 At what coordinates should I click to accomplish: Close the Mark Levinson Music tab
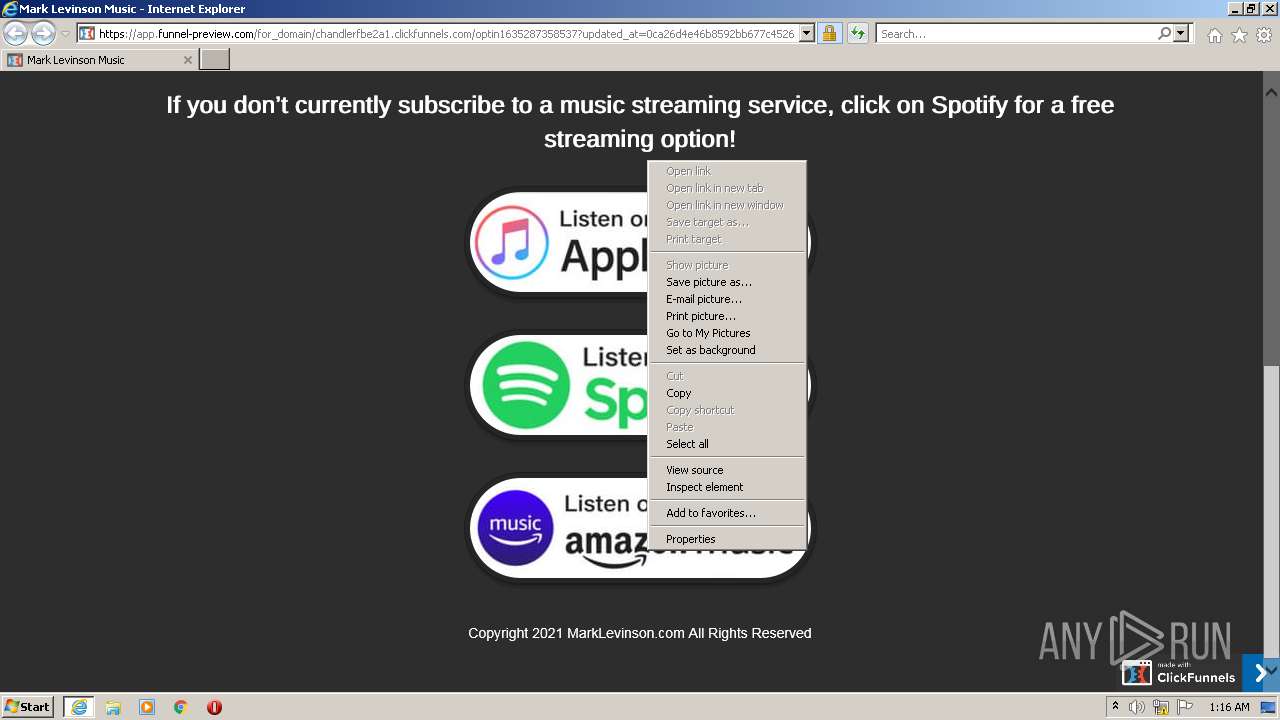187,60
